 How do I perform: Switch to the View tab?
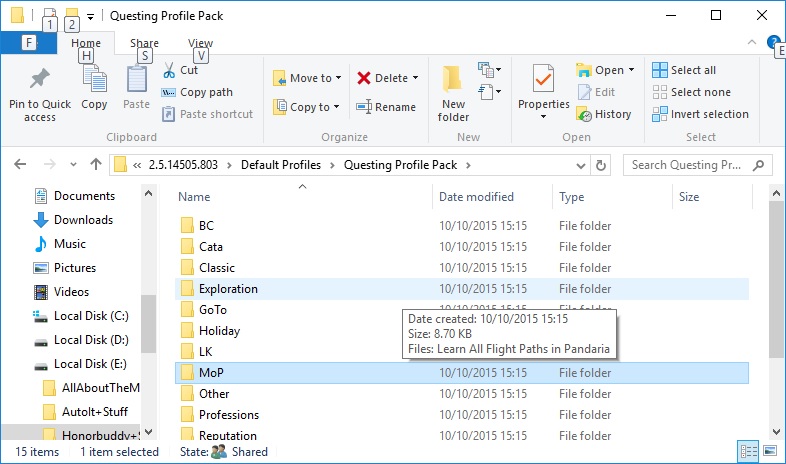click(x=201, y=43)
